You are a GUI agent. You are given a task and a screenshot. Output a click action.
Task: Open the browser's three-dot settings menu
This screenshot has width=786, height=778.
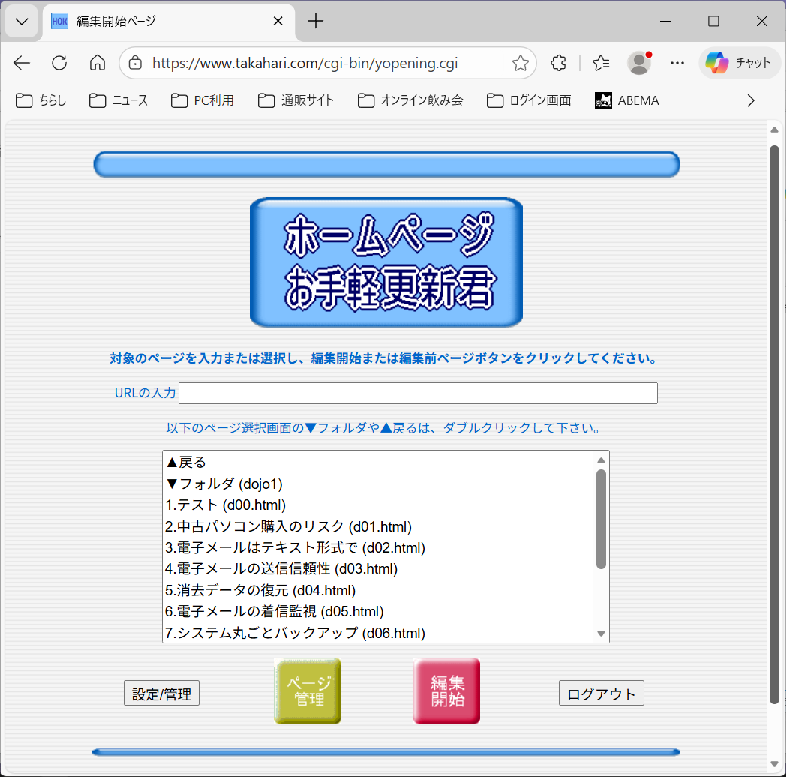[x=677, y=62]
